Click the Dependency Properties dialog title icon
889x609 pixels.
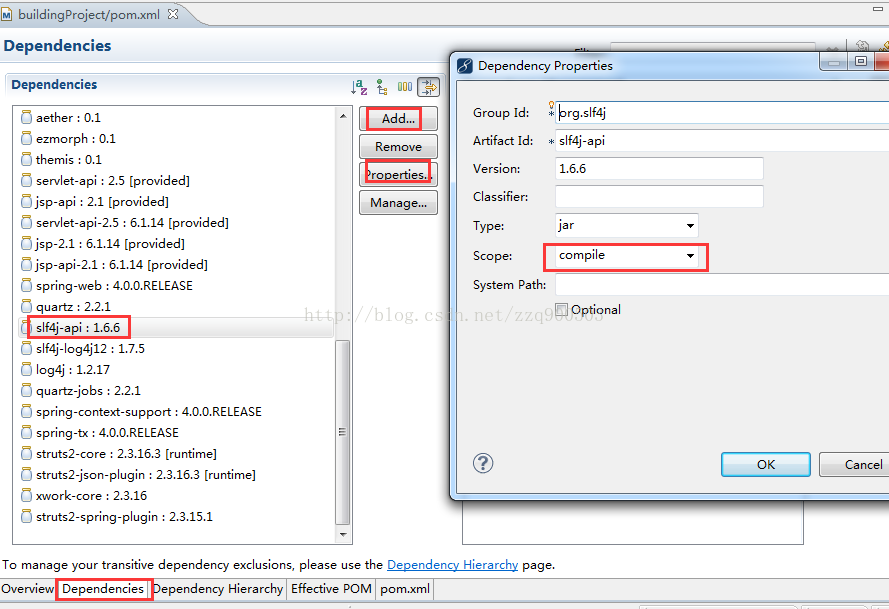tap(465, 66)
